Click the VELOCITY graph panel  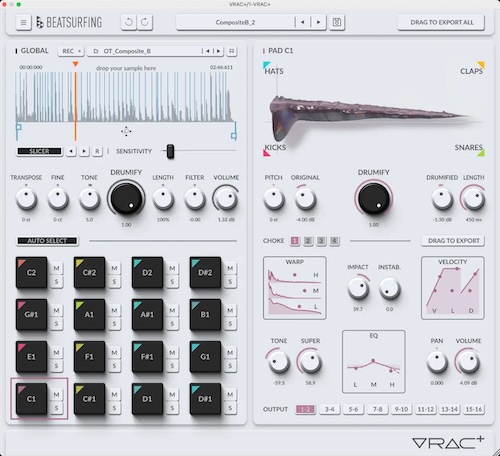[453, 288]
